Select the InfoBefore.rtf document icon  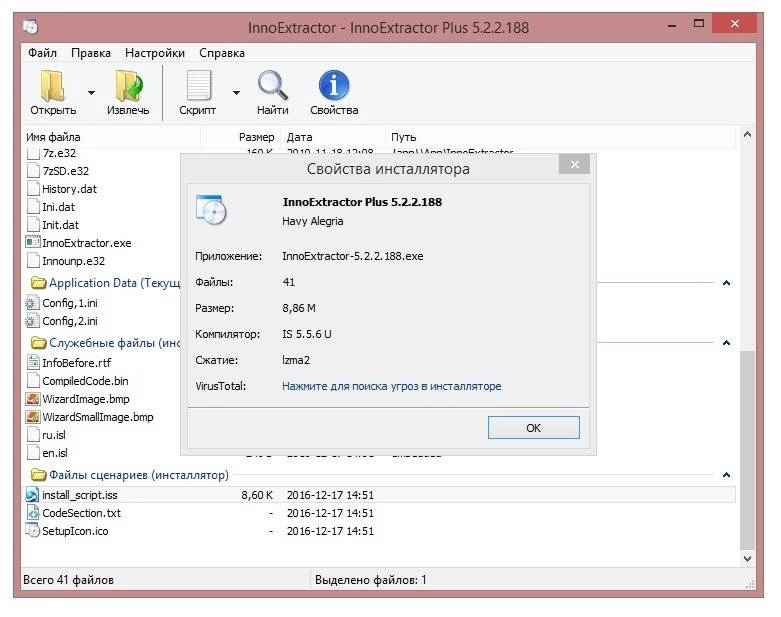tap(33, 363)
